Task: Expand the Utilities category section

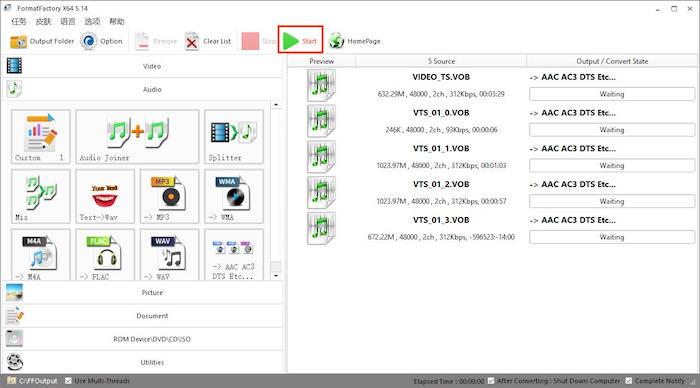Action: click(x=143, y=362)
